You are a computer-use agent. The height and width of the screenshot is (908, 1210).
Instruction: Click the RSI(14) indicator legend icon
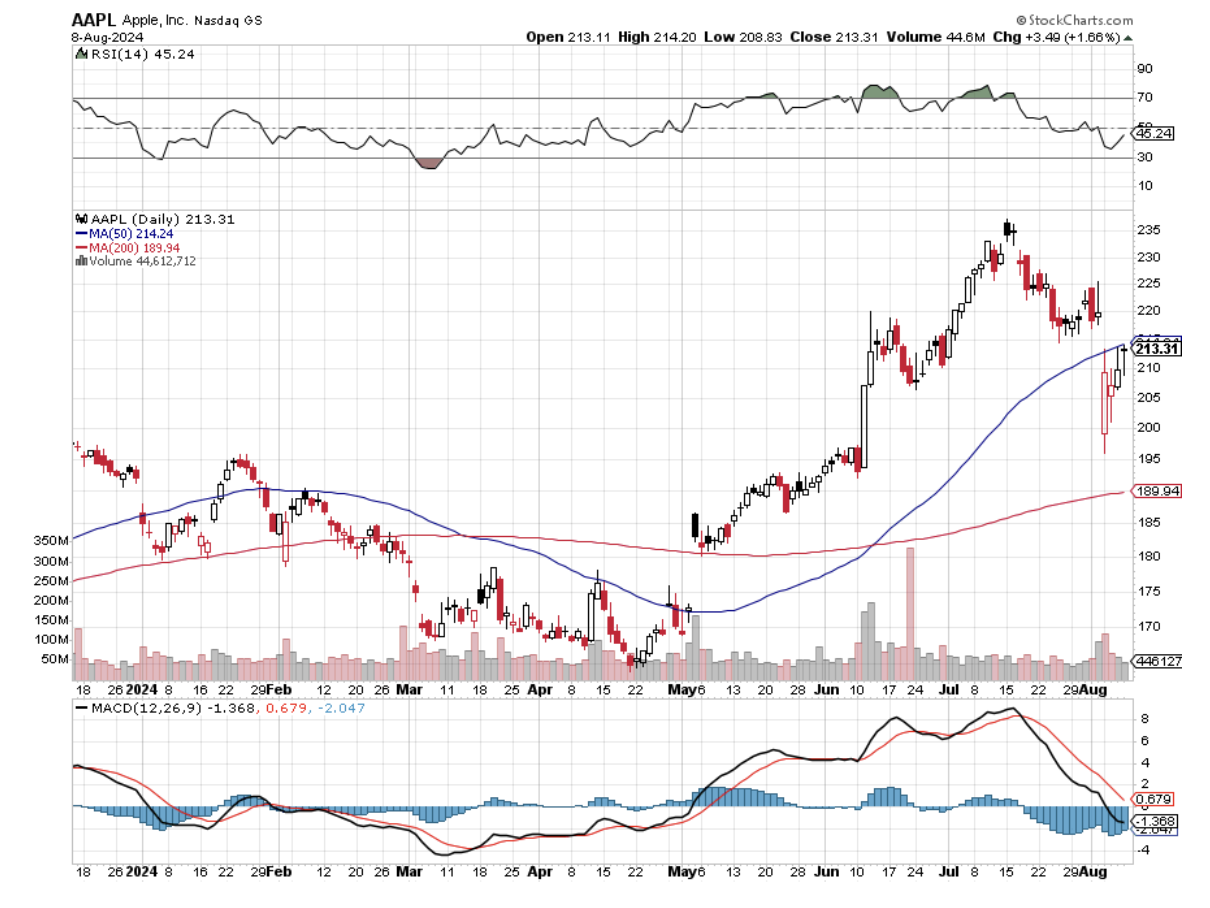(81, 54)
